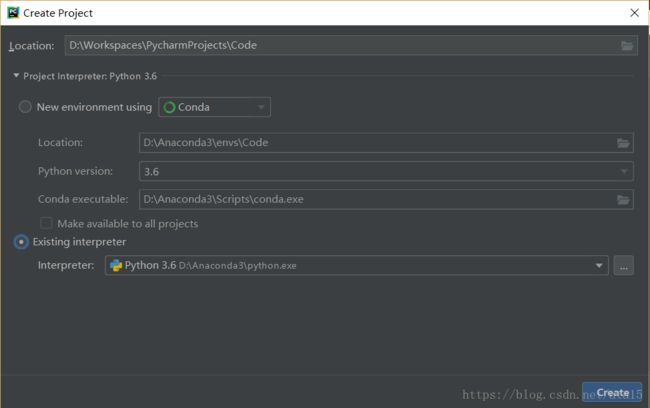This screenshot has width=650, height=408.
Task: Close the Create Project dialog
Action: [634, 13]
